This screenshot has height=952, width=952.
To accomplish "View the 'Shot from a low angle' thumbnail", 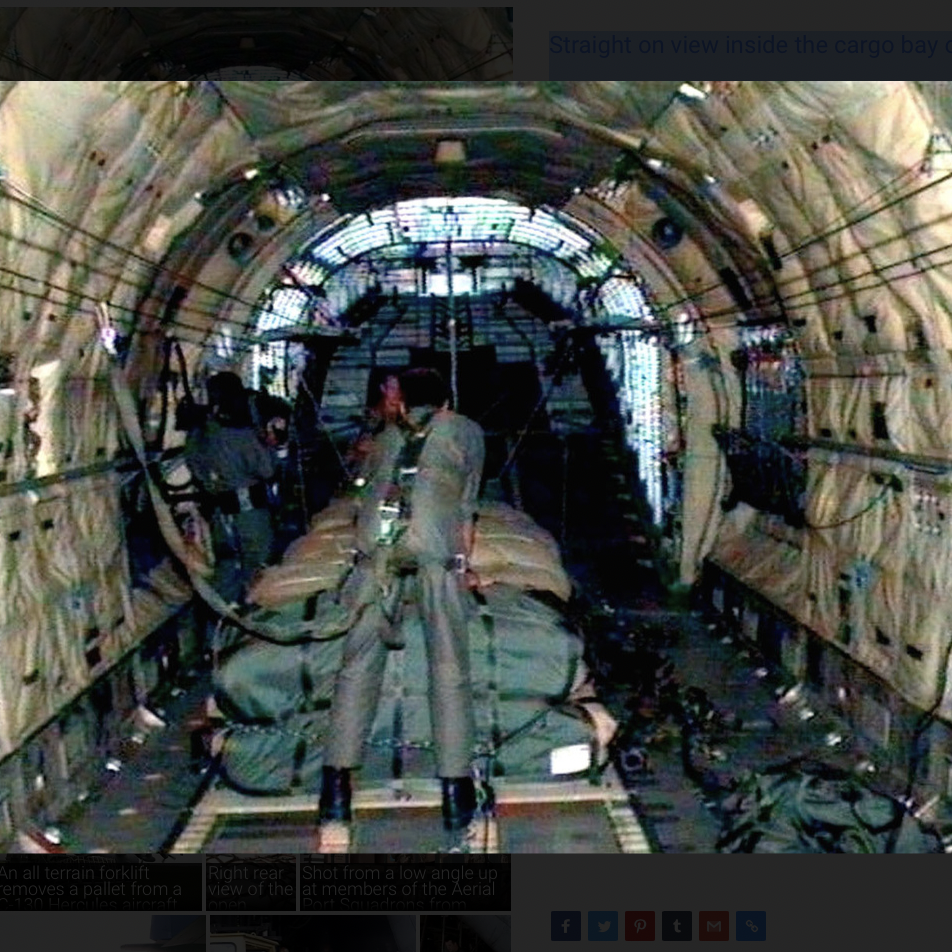I will (x=405, y=883).
